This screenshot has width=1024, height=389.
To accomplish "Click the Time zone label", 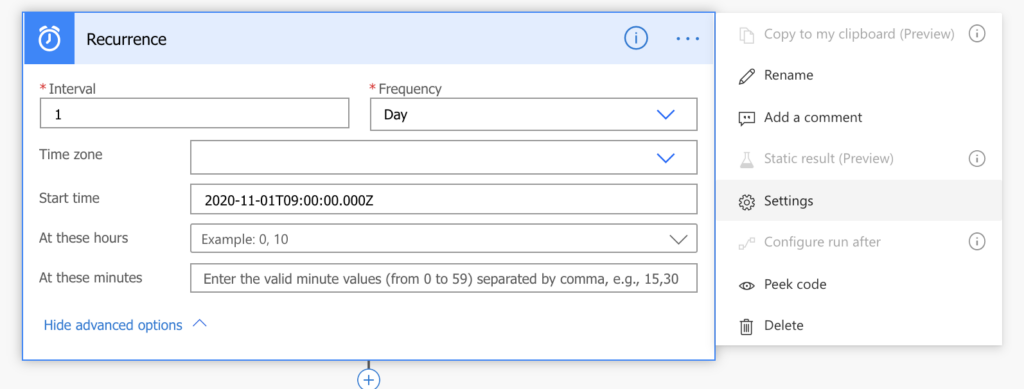I will [x=71, y=155].
